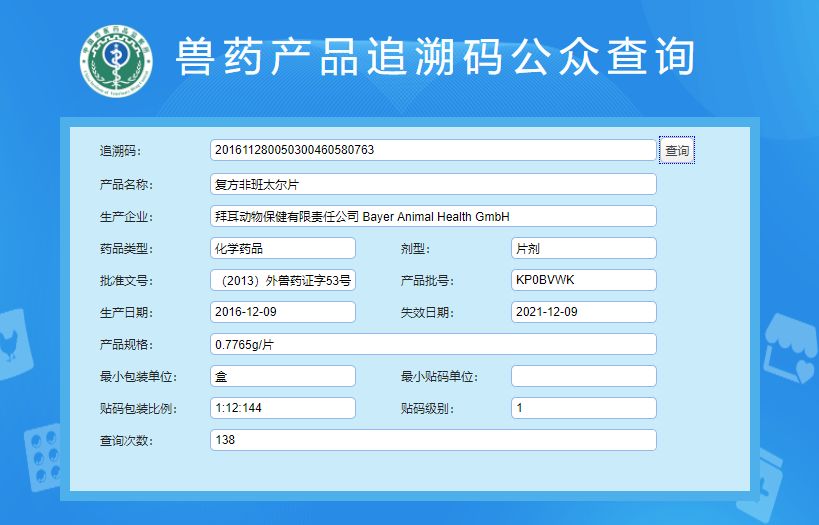Click the 产品批号: label
This screenshot has width=819, height=525.
[427, 281]
